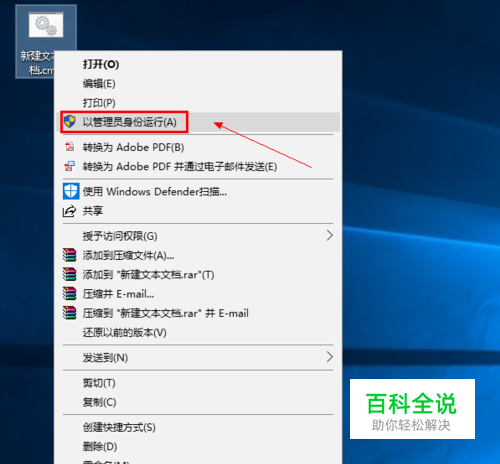The width and height of the screenshot is (500, 464).
Task: Choose 编辑(E) from the context menu
Action: click(198, 84)
